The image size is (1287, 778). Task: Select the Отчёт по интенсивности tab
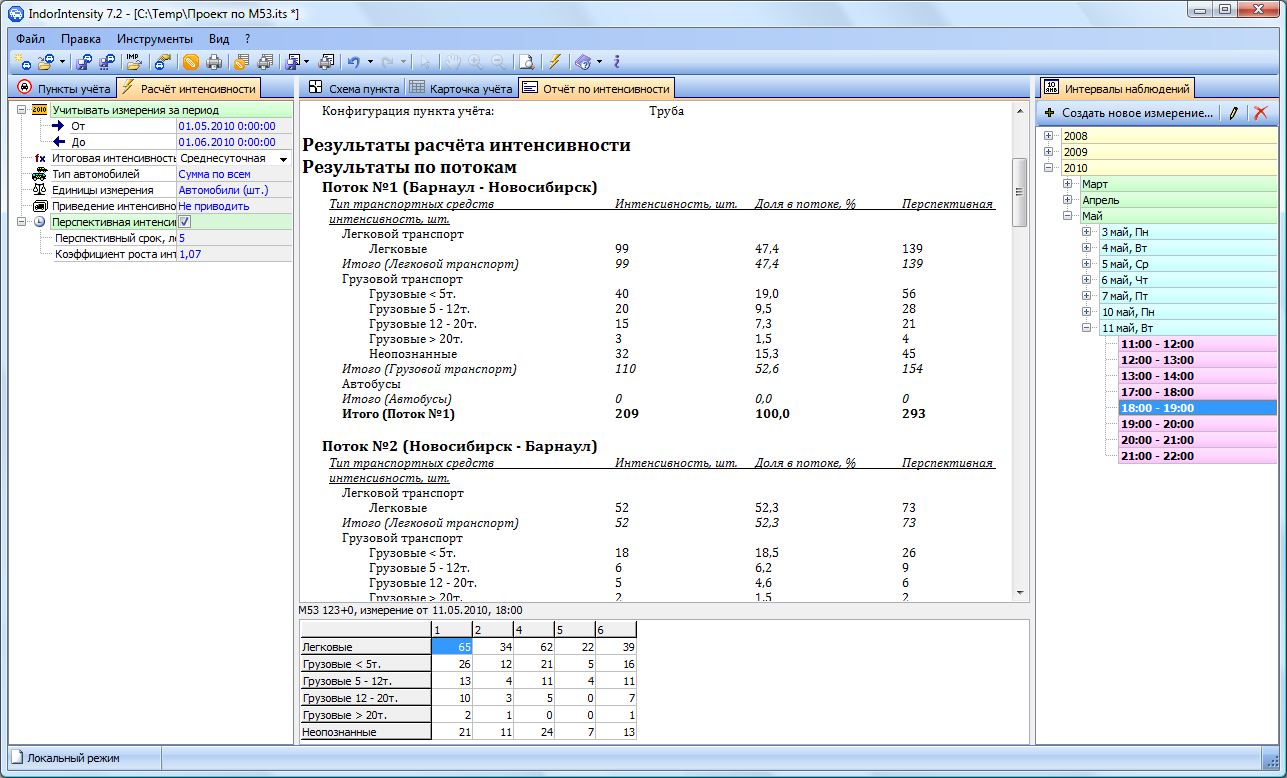tap(596, 88)
